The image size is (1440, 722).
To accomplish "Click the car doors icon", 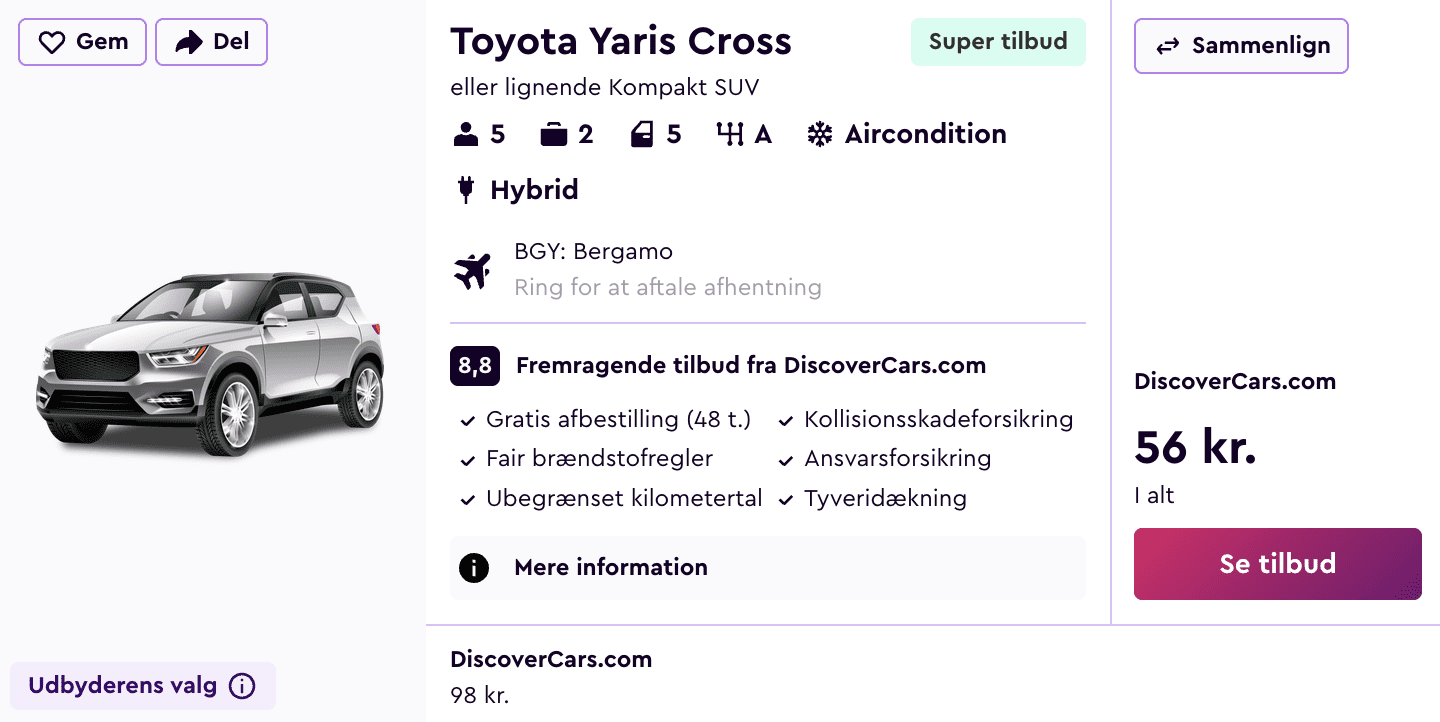I will (x=642, y=135).
